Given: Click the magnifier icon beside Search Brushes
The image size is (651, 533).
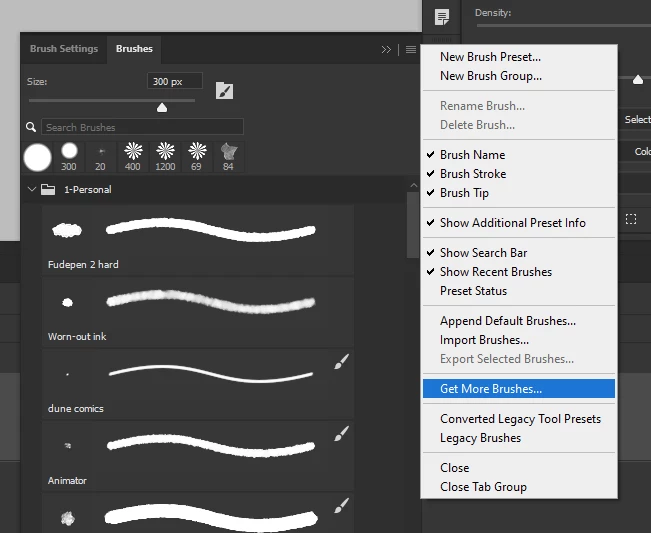Looking at the screenshot, I should [31, 127].
